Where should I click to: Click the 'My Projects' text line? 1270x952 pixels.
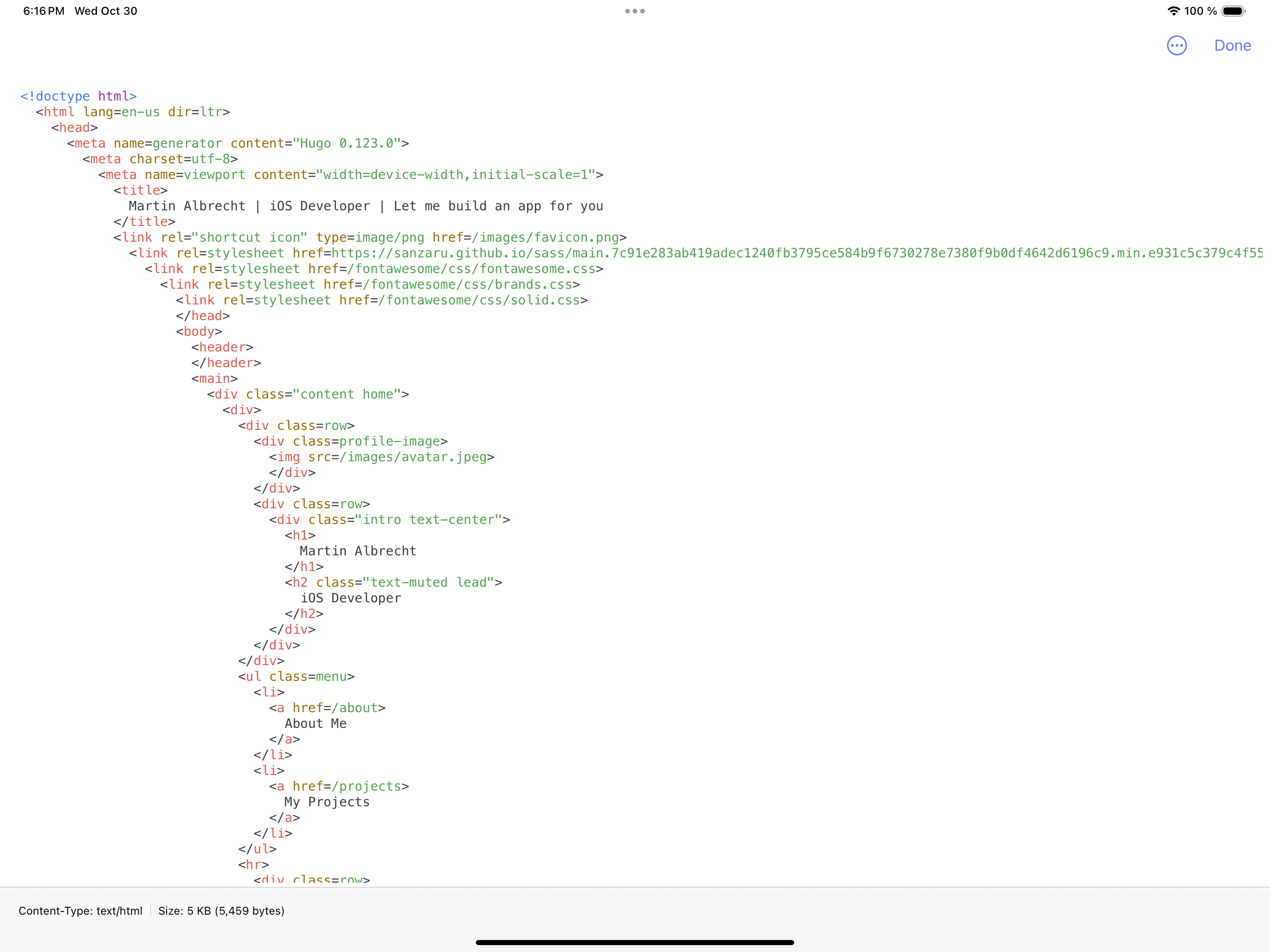[x=327, y=802]
